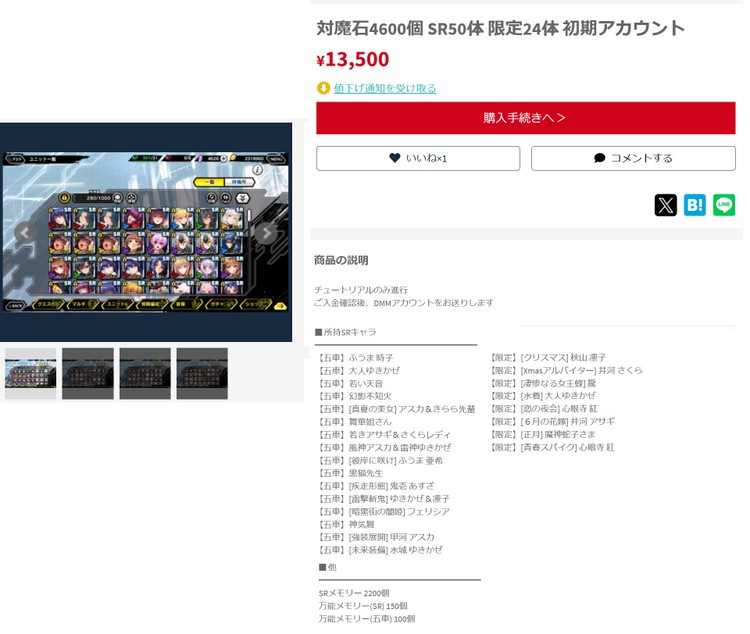Click the 商品の説明 section heading
750x634 pixels.
point(341,260)
